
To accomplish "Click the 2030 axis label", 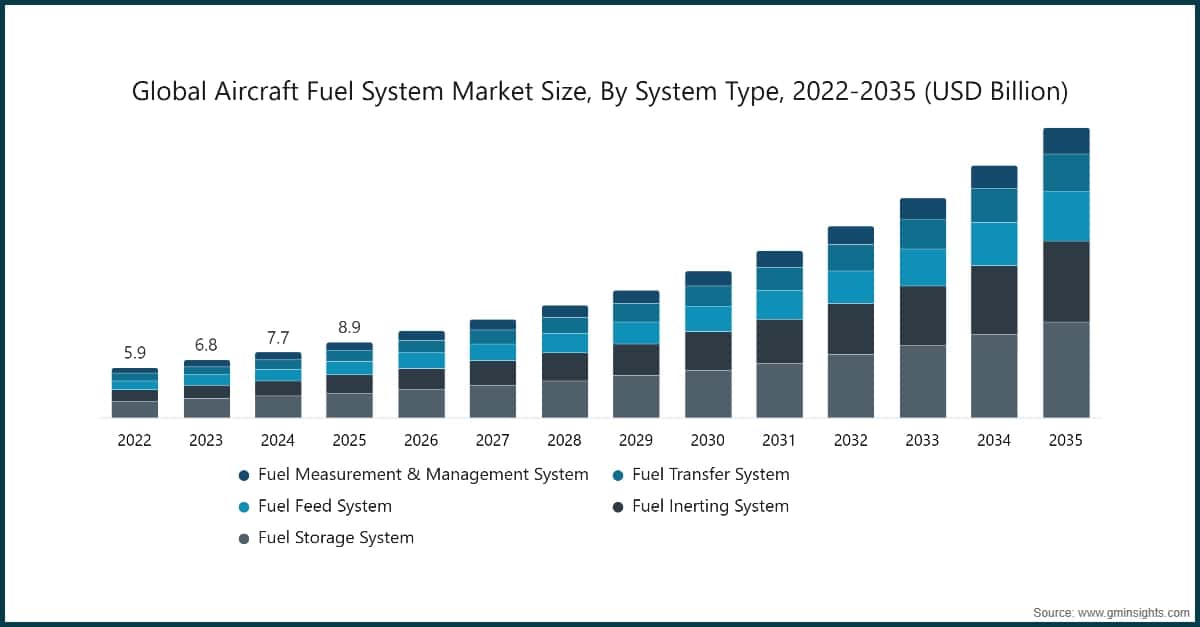I will tap(708, 440).
